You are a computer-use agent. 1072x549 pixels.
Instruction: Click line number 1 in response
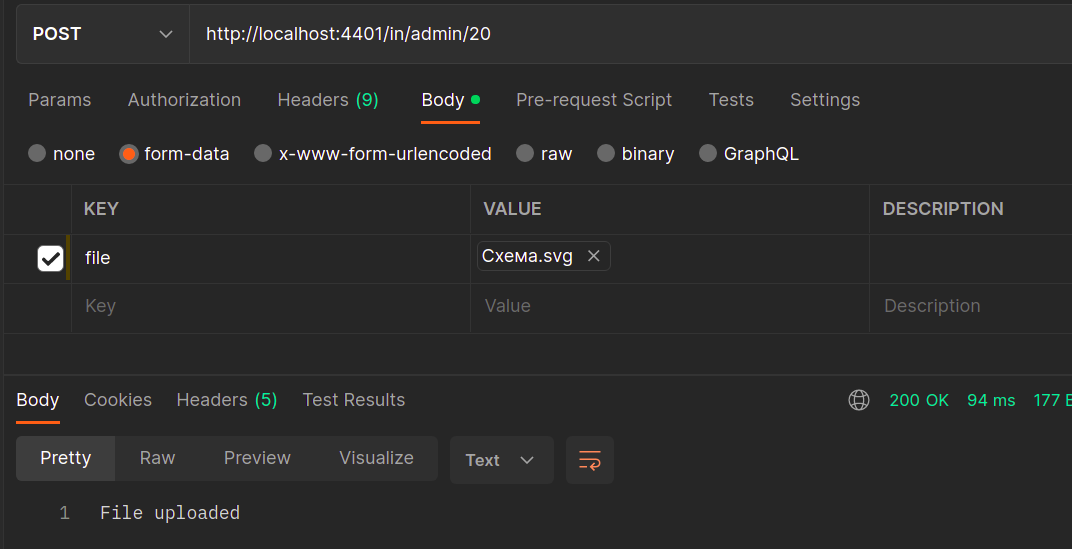click(x=64, y=513)
